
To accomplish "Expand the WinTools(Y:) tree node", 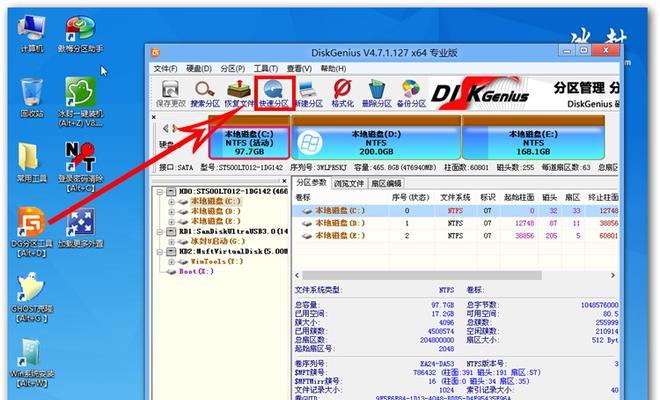I will pyautogui.click(x=171, y=262).
